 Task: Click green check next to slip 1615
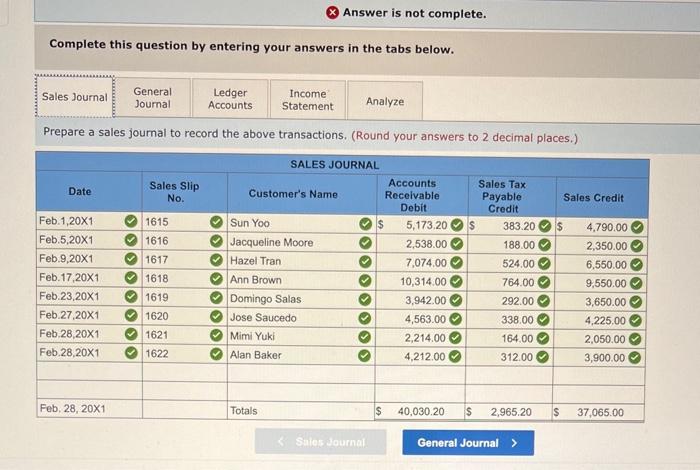[x=217, y=222]
